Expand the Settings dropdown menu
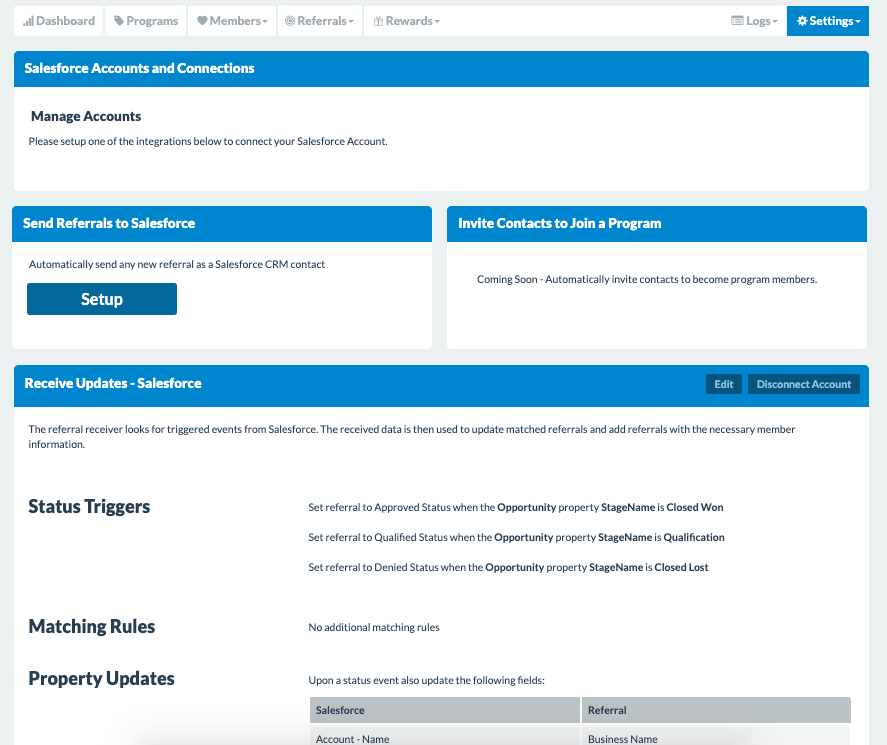 pyautogui.click(x=828, y=21)
